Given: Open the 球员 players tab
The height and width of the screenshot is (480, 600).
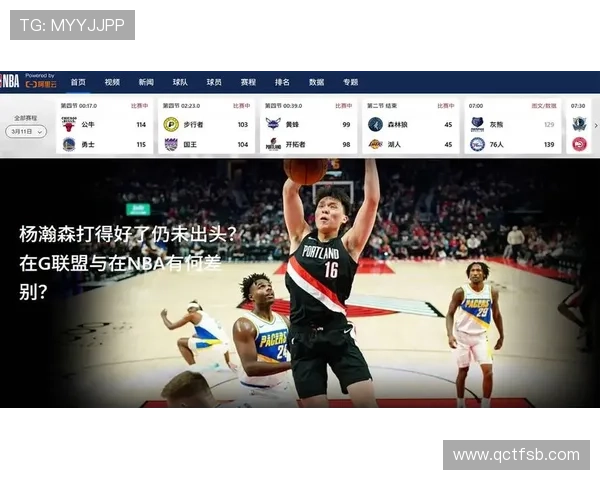Looking at the screenshot, I should 214,82.
